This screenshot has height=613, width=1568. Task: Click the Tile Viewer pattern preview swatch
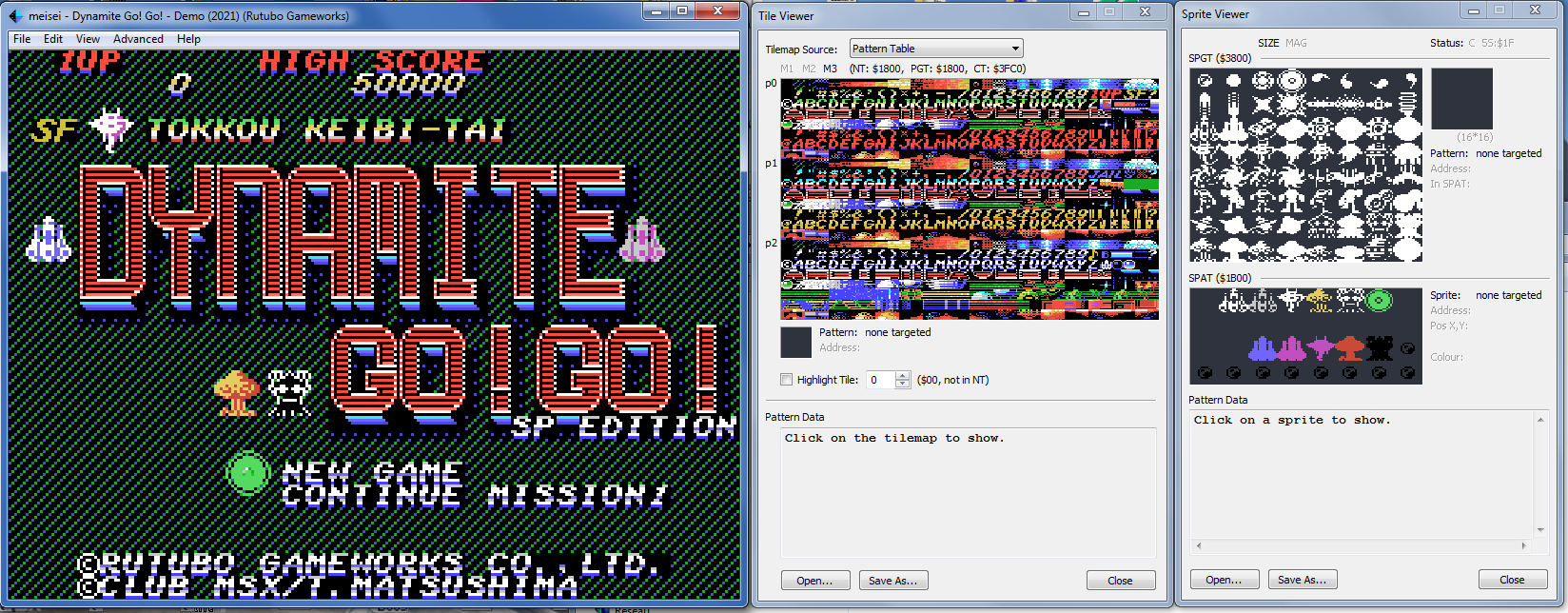[x=795, y=342]
